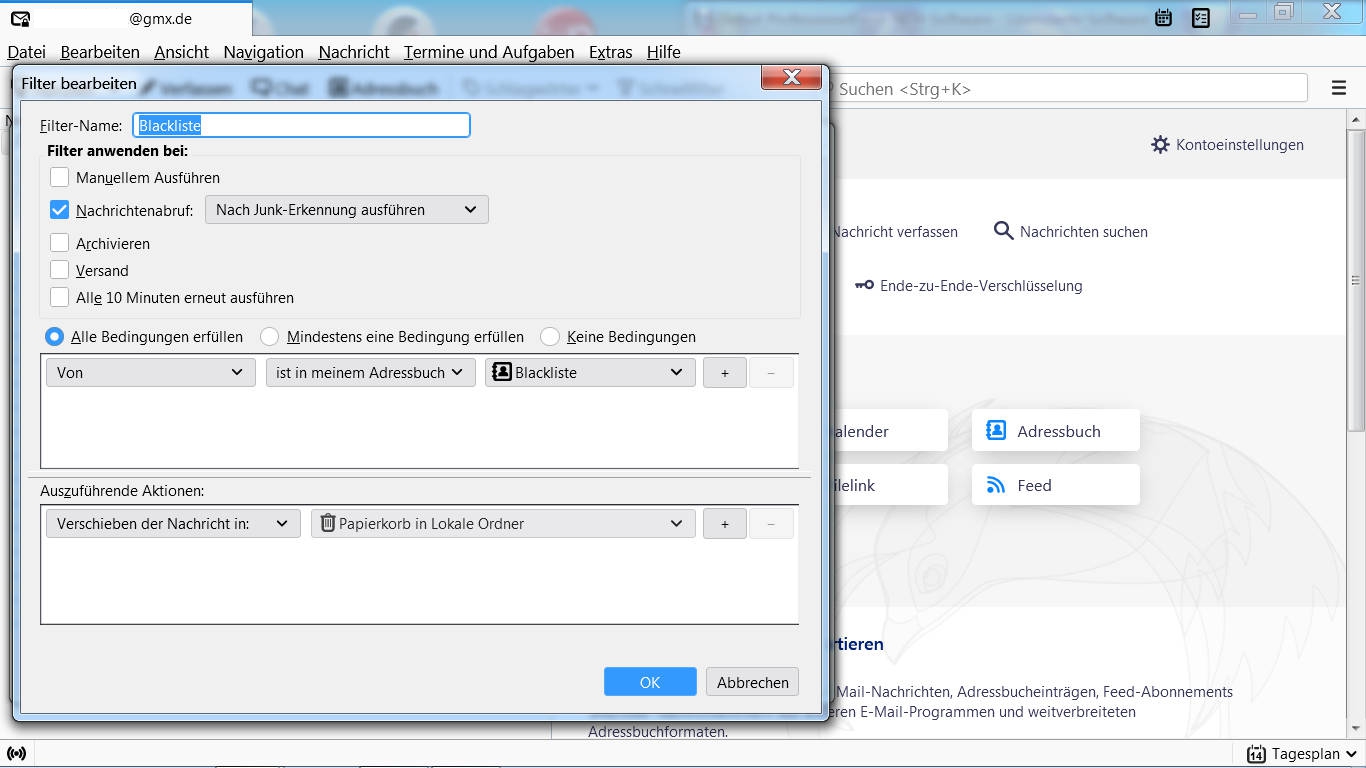Enable the Manuellem Ausführen checkbox
Viewport: 1366px width, 768px height.
point(59,177)
